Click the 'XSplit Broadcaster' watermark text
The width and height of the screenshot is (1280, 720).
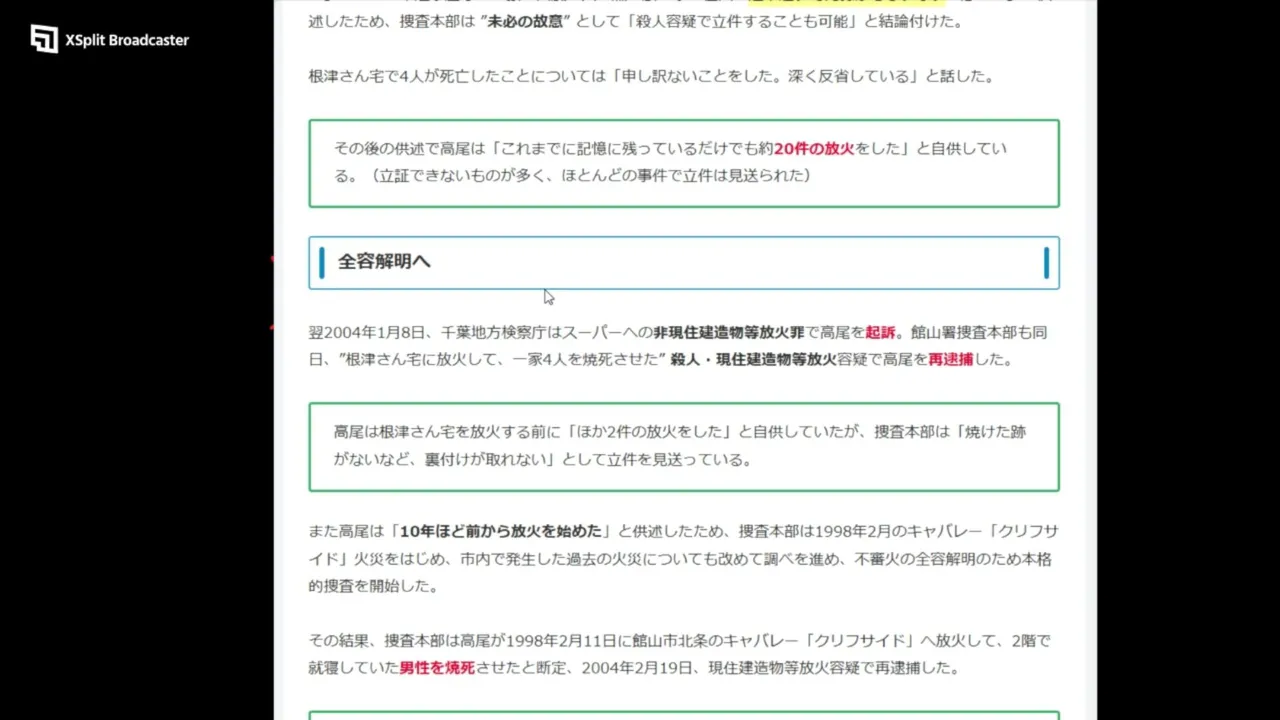tap(127, 40)
